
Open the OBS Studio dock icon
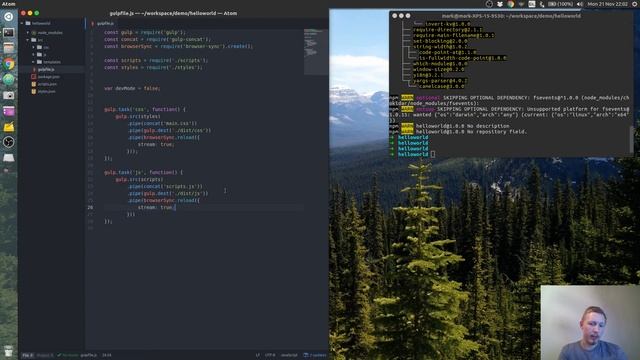click(9, 142)
